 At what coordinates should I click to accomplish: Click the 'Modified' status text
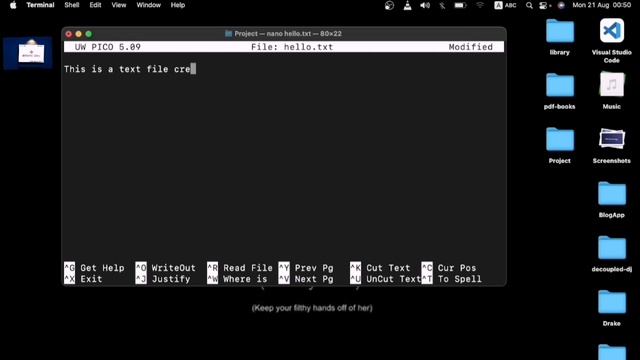(x=471, y=47)
